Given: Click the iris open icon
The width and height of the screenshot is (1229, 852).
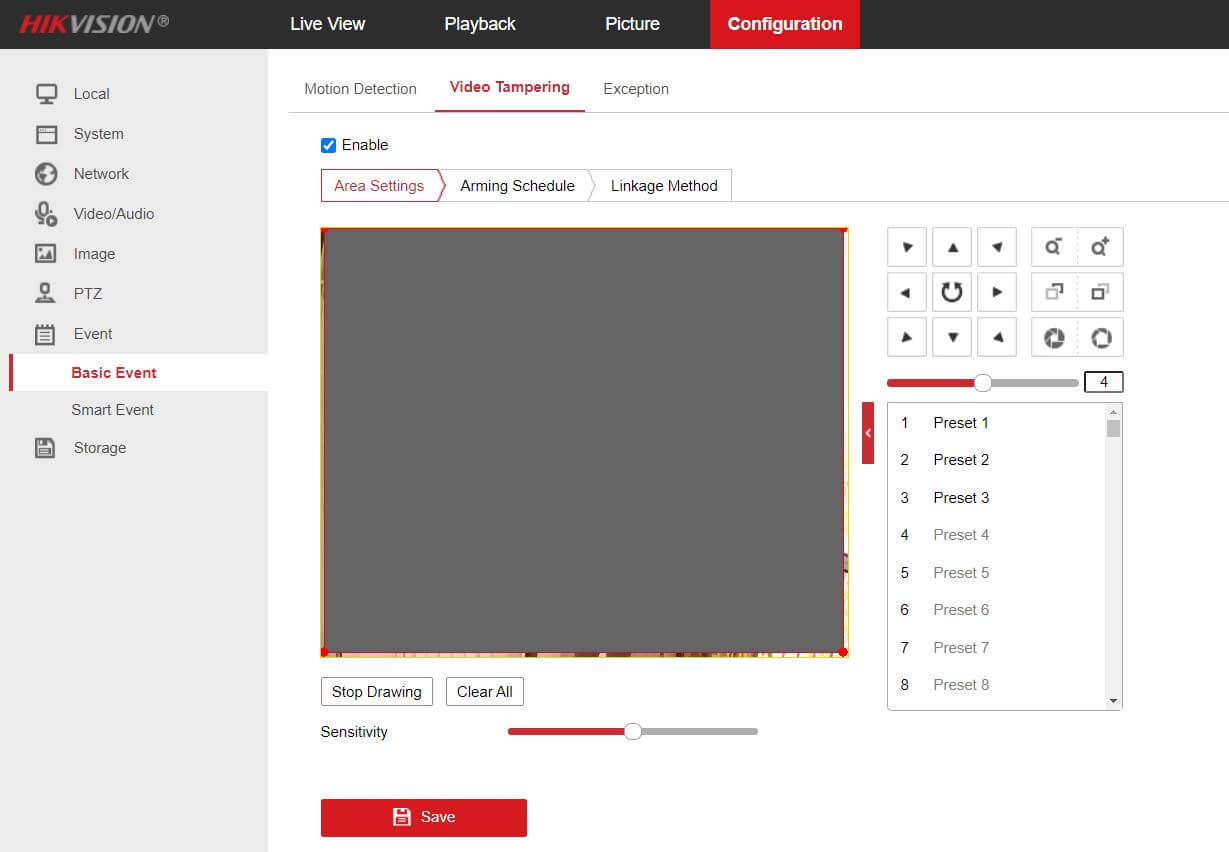Looking at the screenshot, I should click(x=1100, y=337).
